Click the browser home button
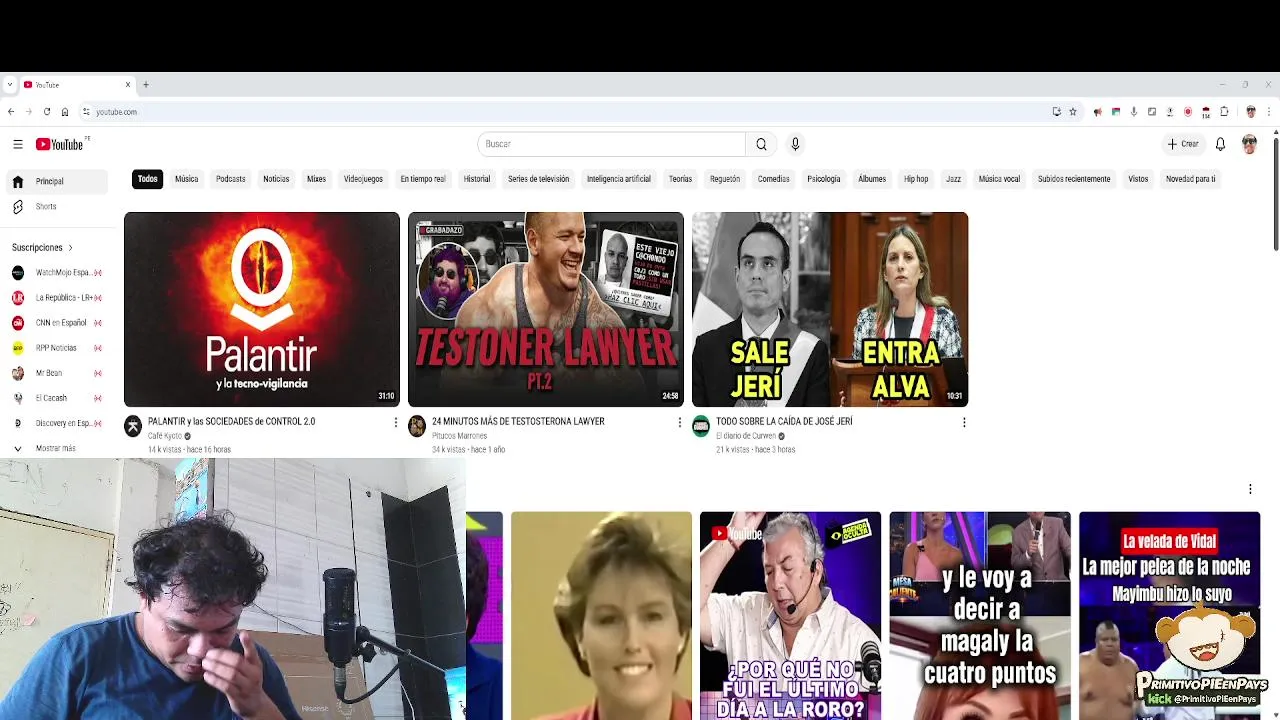1280x720 pixels. (x=65, y=112)
